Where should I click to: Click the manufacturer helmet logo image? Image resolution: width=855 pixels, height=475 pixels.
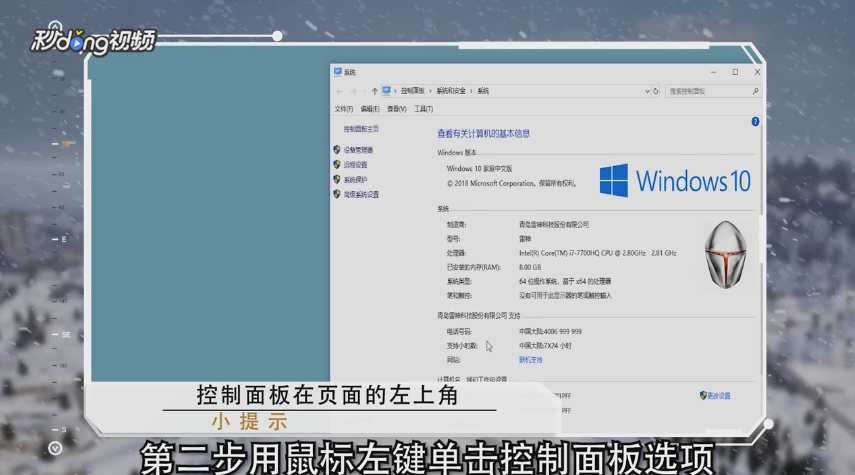pyautogui.click(x=725, y=255)
